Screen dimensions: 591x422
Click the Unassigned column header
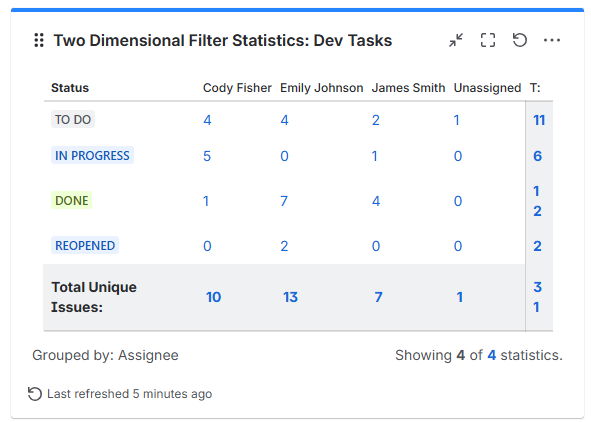(x=487, y=88)
